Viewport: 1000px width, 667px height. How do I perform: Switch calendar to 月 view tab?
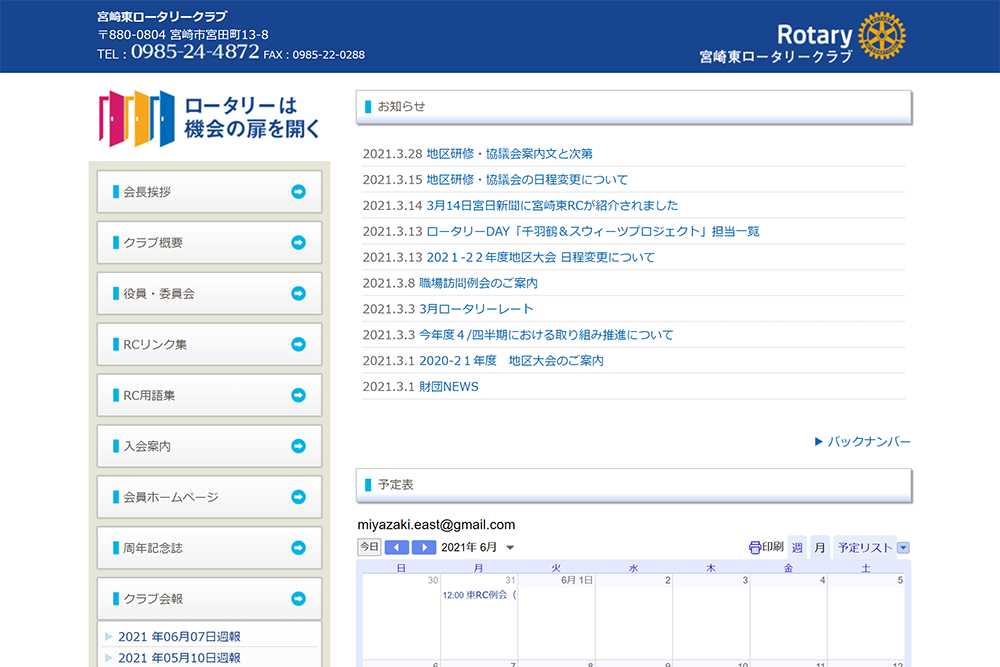click(x=820, y=547)
